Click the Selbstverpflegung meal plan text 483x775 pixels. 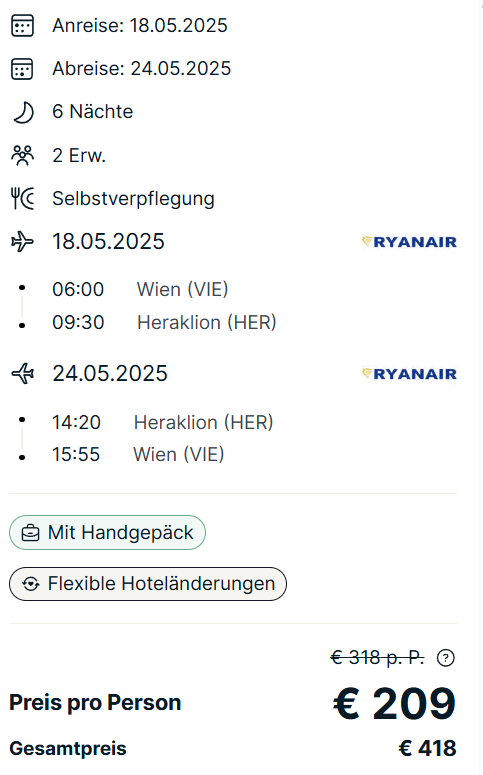point(133,199)
